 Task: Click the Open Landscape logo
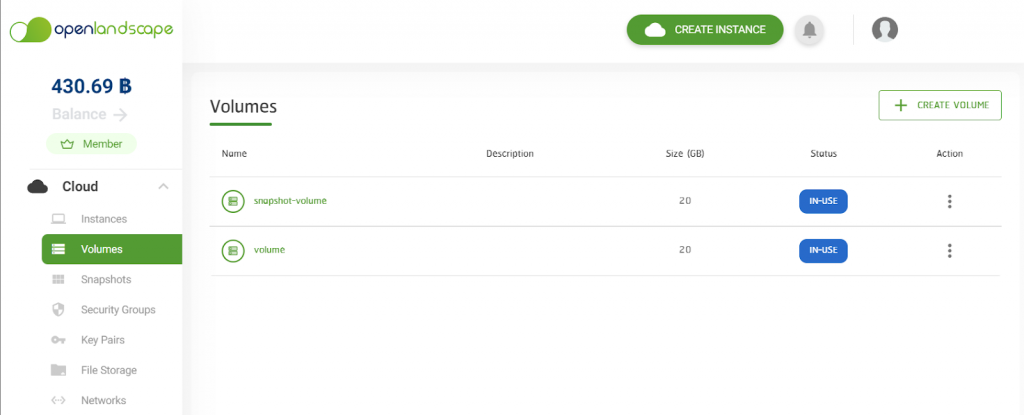91,30
